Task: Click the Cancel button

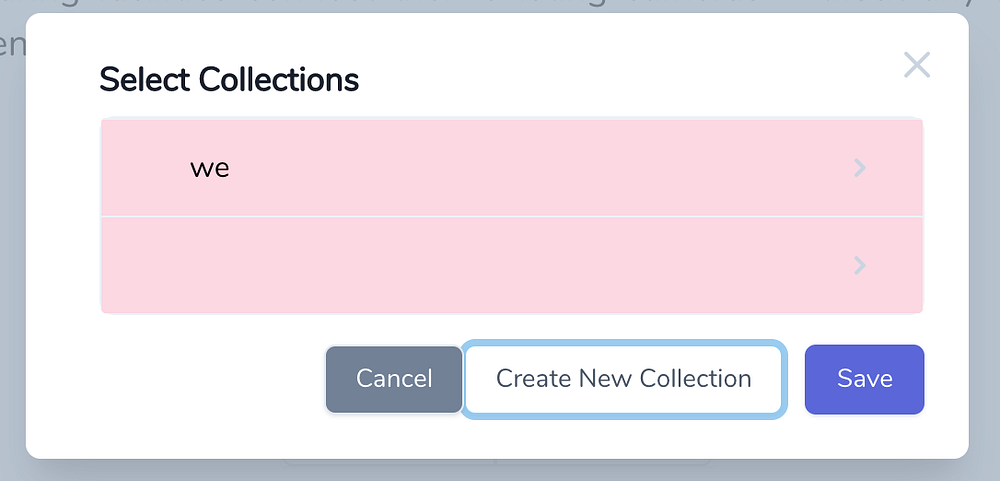Action: pyautogui.click(x=394, y=379)
